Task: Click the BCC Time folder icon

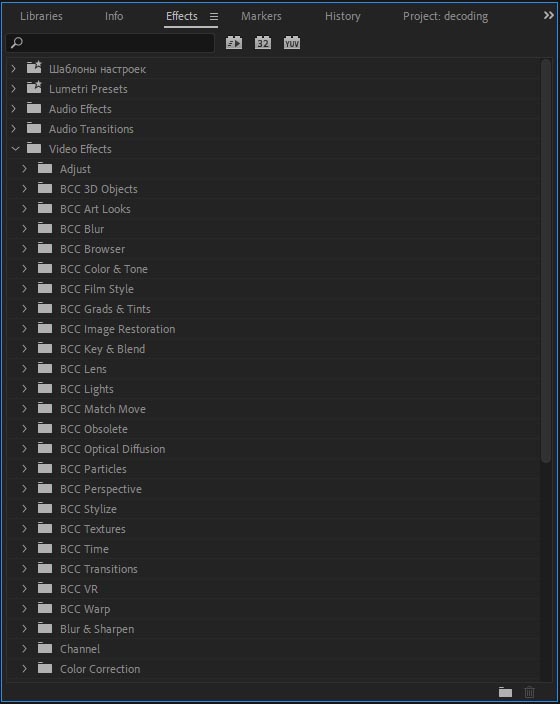Action: click(45, 548)
